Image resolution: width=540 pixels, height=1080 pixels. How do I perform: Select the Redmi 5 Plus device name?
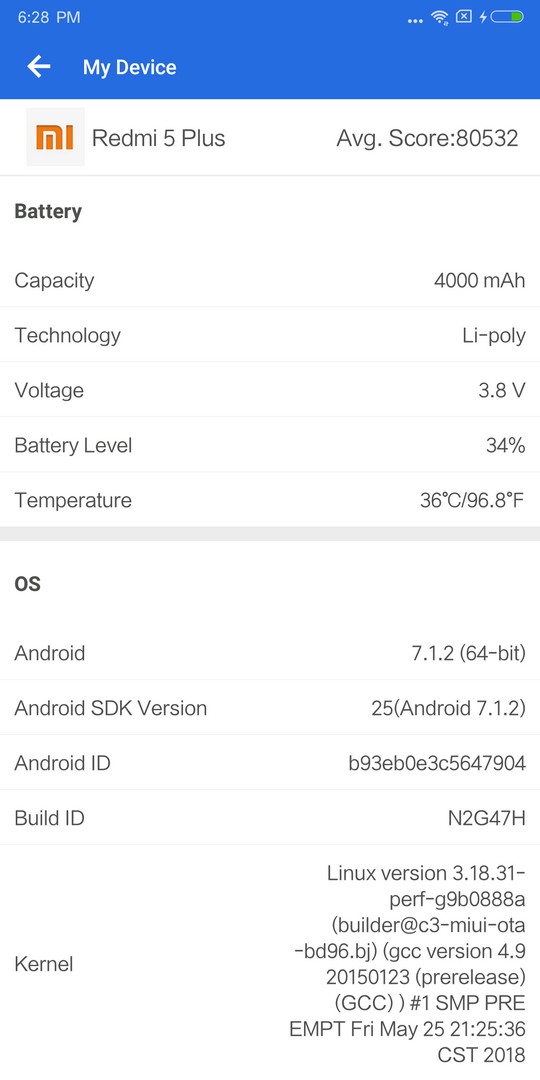point(158,138)
